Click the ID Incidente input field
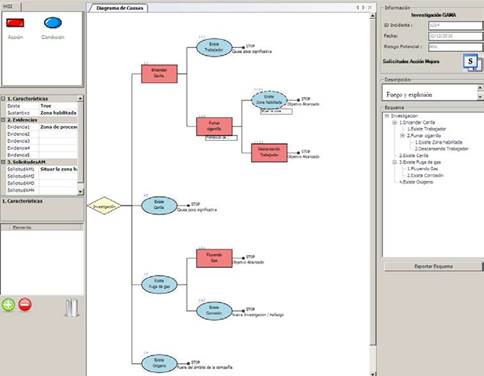Screen dimensions: 484x376 pos(455,25)
